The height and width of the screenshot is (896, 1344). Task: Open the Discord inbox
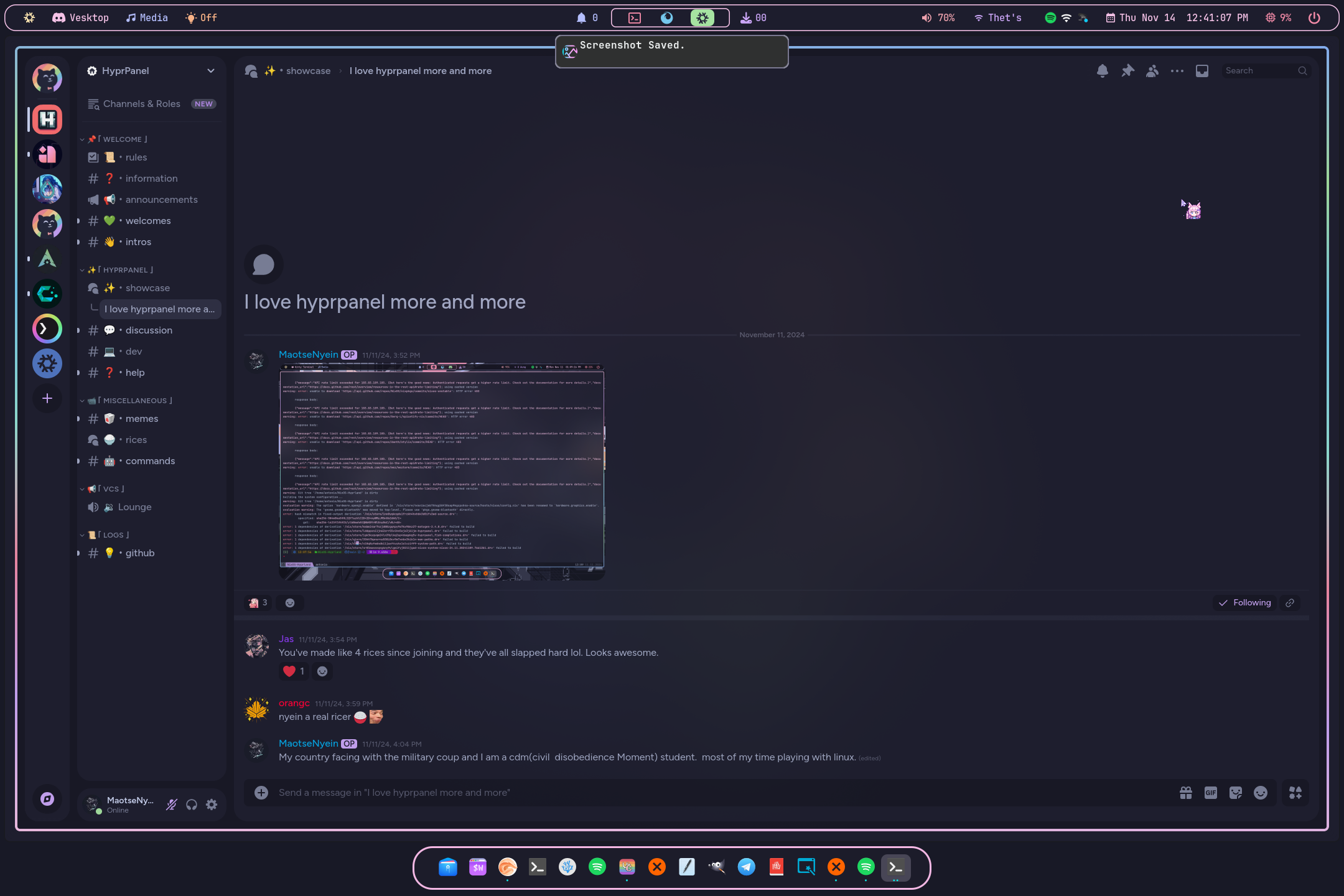tap(1202, 71)
